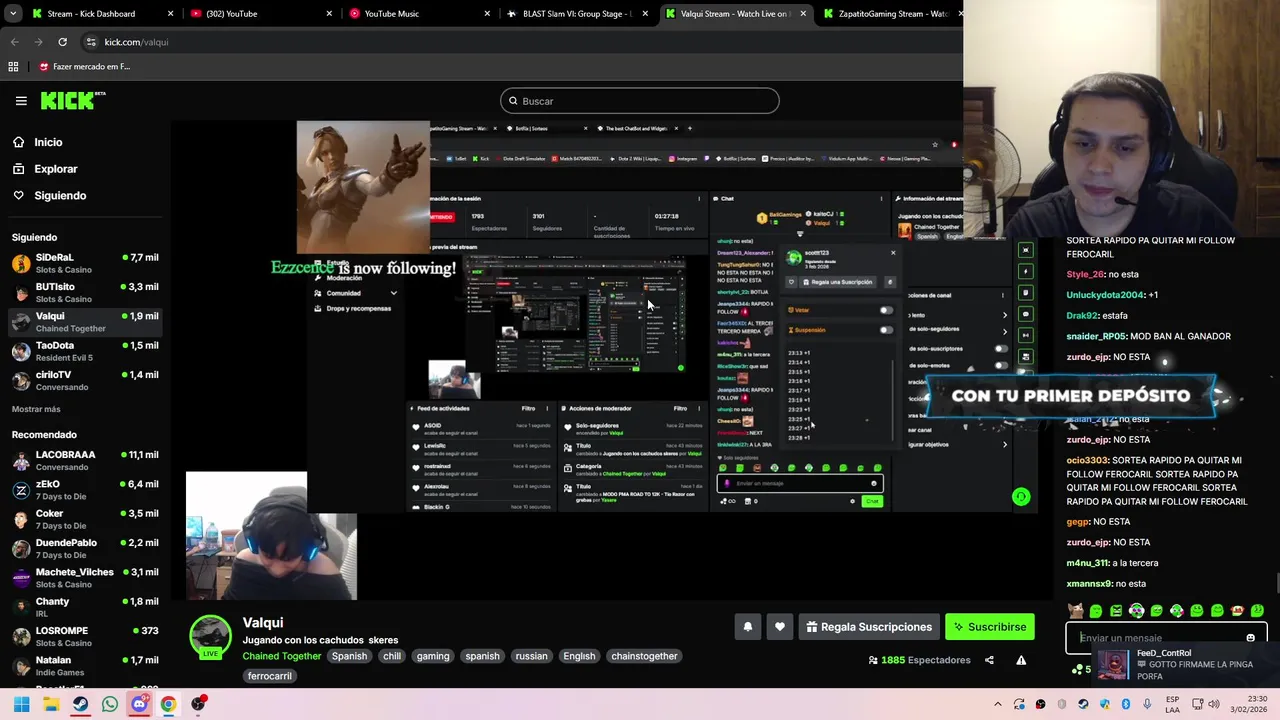Close the YouTube Music tab

pyautogui.click(x=488, y=14)
